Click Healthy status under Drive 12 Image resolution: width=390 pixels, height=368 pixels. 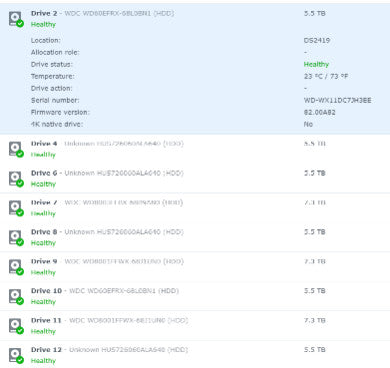point(43,361)
